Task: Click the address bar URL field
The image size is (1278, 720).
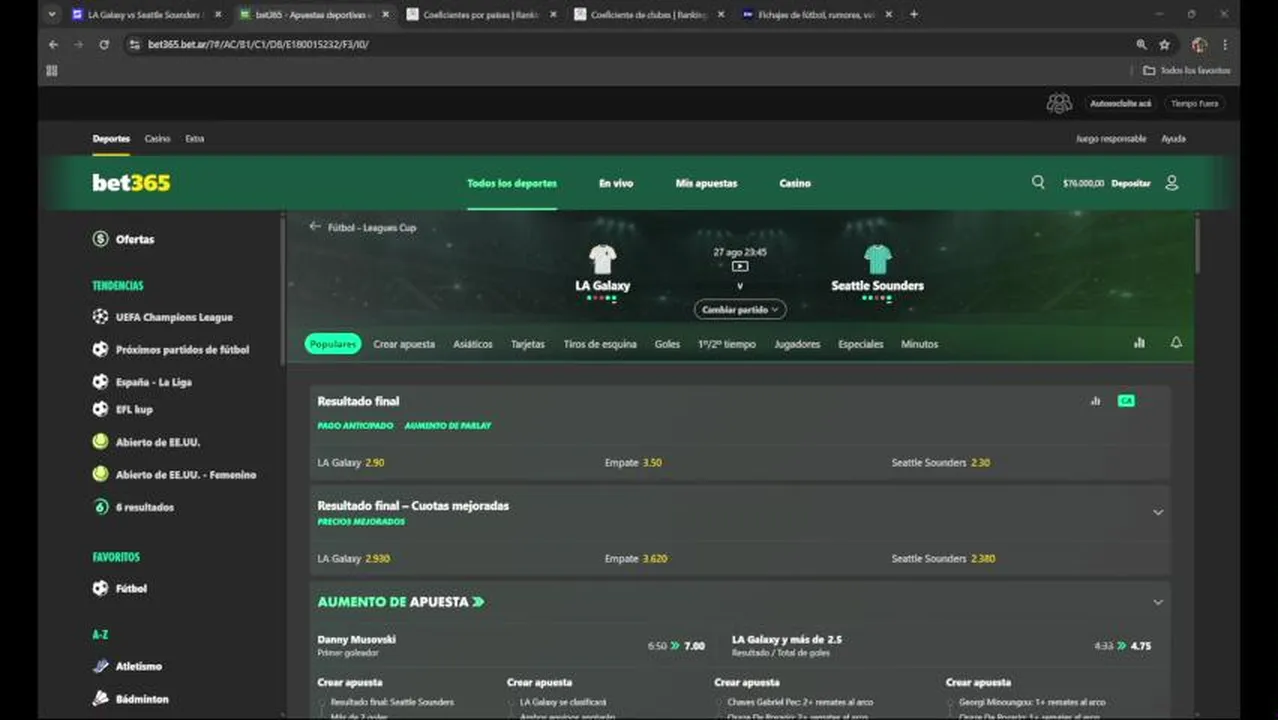Action: point(630,44)
